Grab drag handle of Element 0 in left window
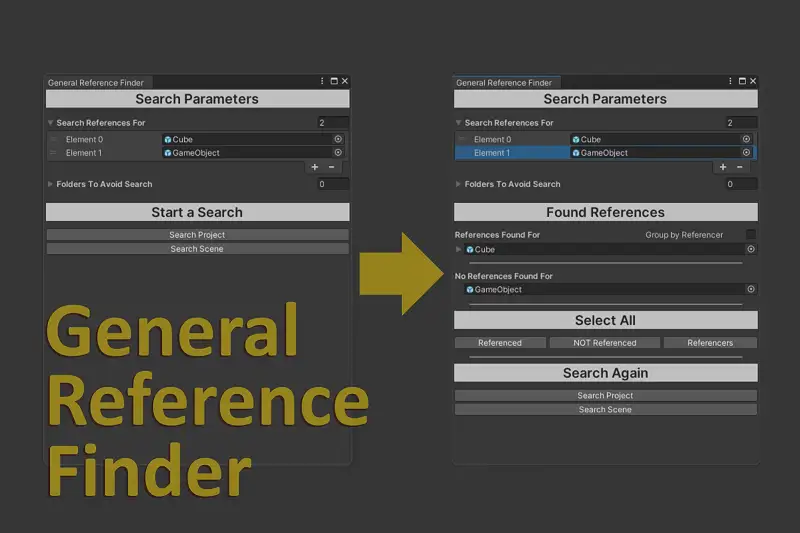Viewport: 800px width, 533px height. click(53, 139)
